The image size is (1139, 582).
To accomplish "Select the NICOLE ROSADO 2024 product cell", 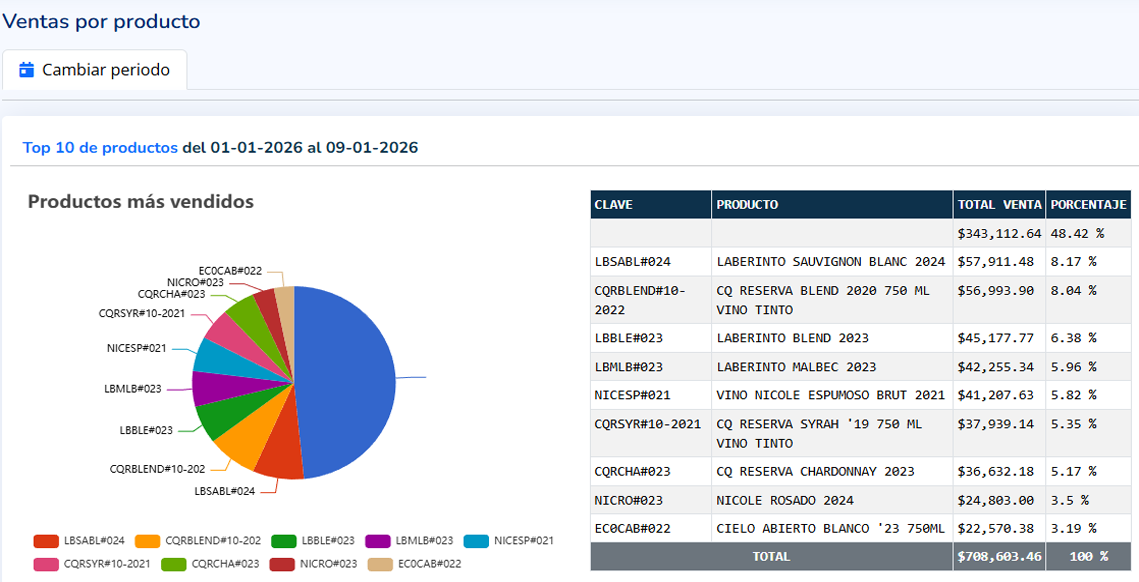I will pyautogui.click(x=785, y=500).
